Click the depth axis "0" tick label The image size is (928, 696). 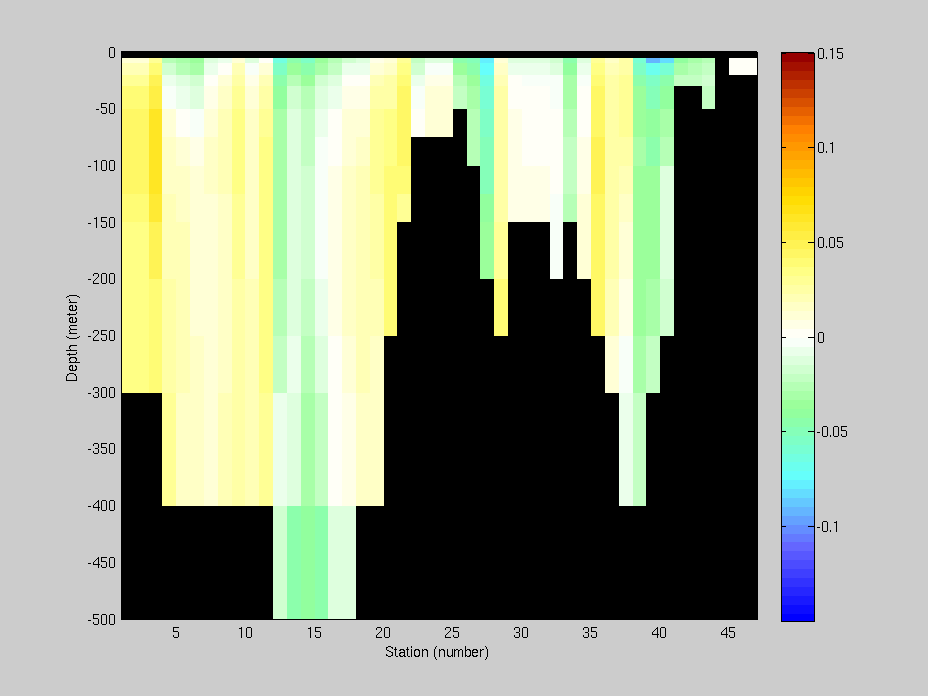pos(112,53)
